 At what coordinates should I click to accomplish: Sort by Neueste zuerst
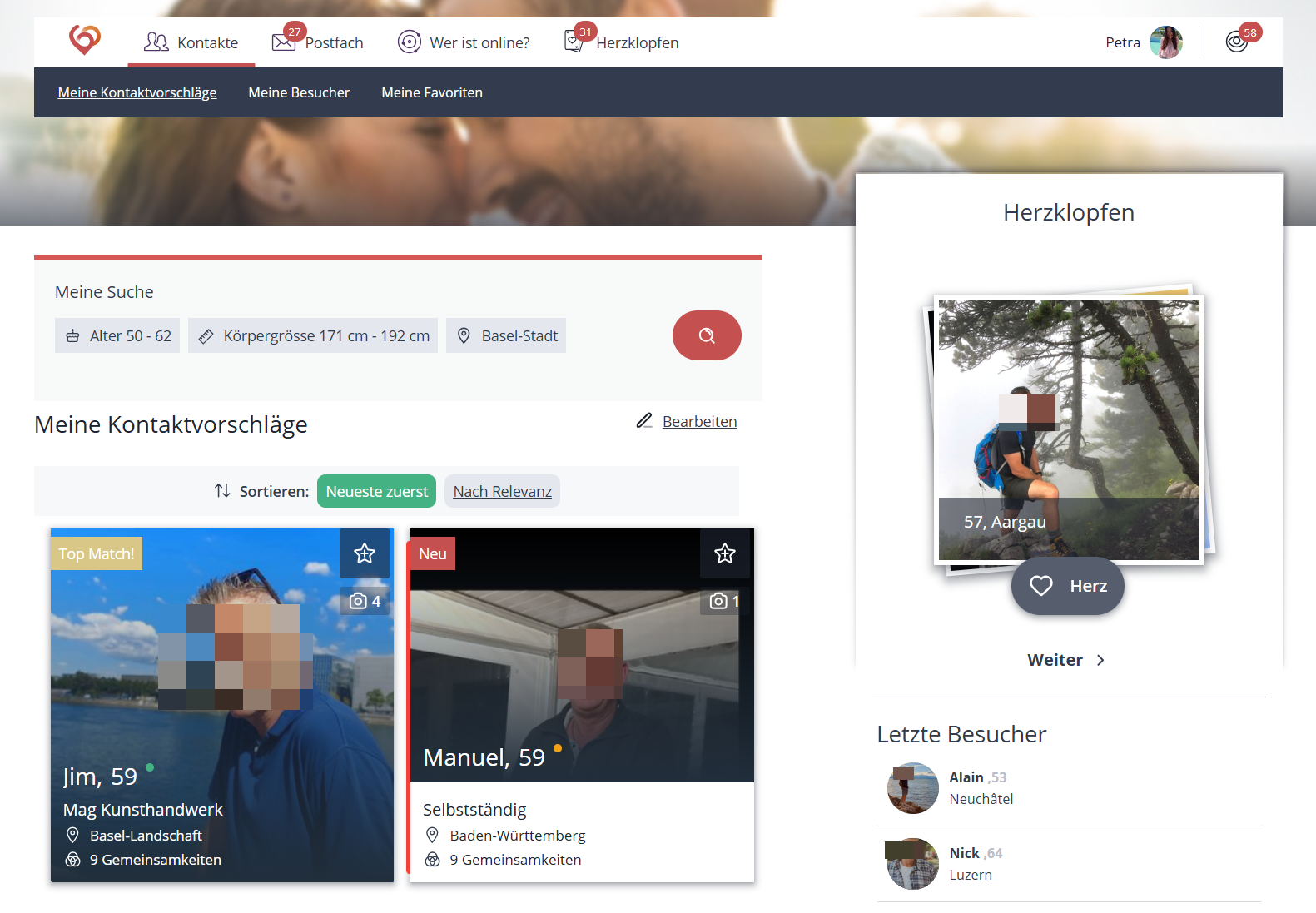pyautogui.click(x=377, y=491)
